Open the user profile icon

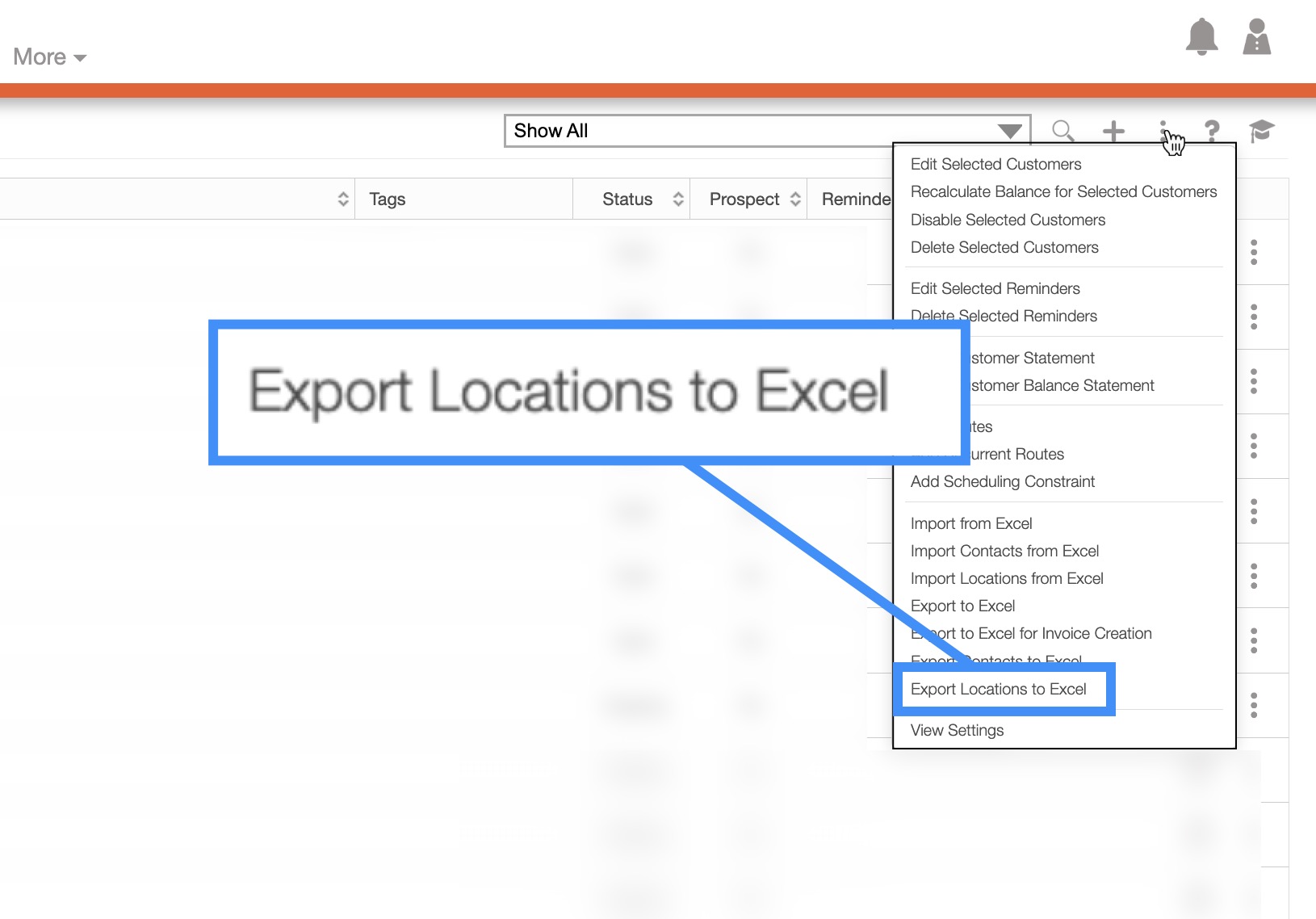click(1256, 37)
